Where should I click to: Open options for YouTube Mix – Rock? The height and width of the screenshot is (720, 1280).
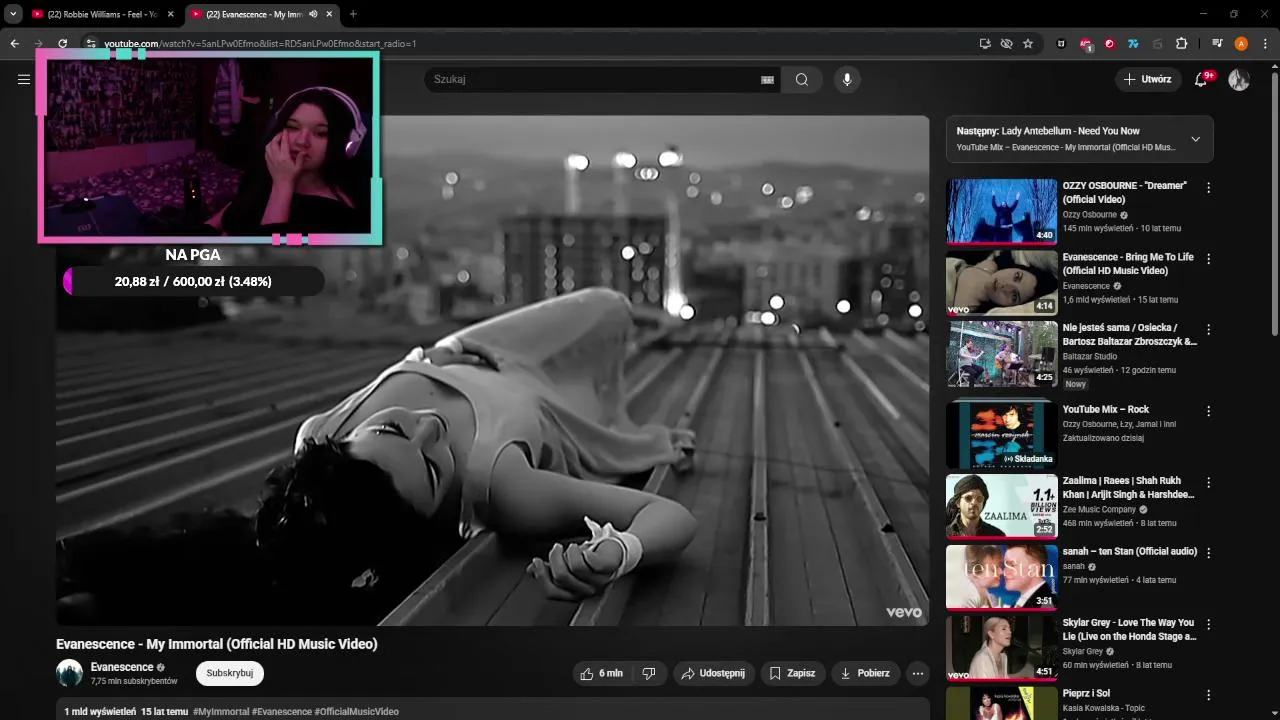click(x=1208, y=411)
